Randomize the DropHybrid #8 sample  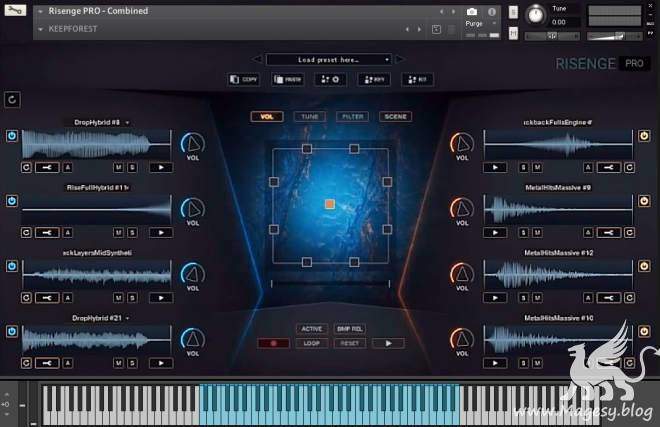pyautogui.click(x=26, y=167)
